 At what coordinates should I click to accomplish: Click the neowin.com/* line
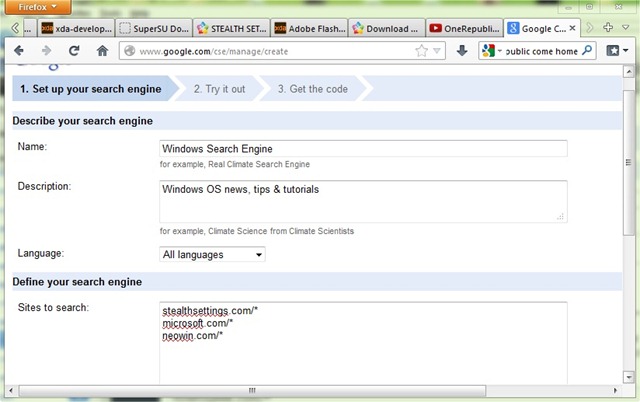coord(193,336)
